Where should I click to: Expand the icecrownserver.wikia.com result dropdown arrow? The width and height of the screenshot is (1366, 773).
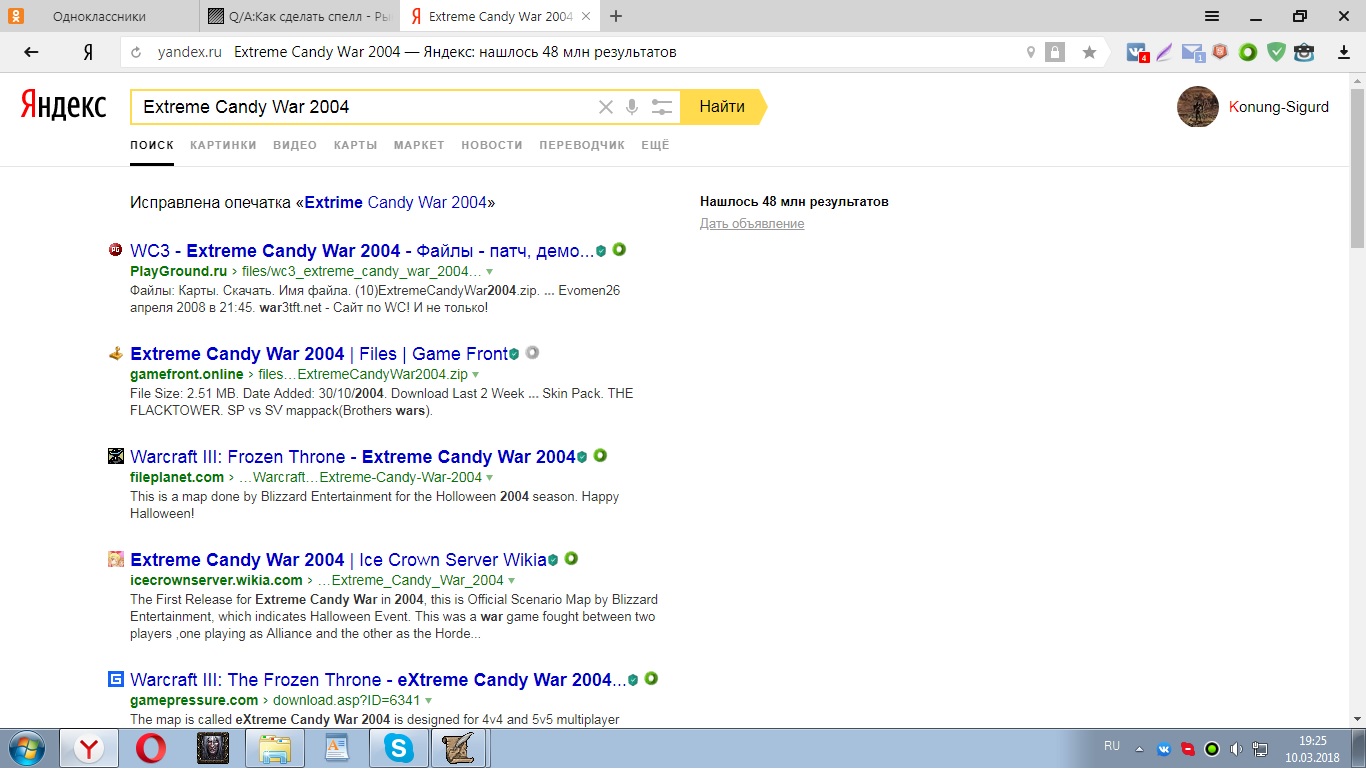click(512, 581)
